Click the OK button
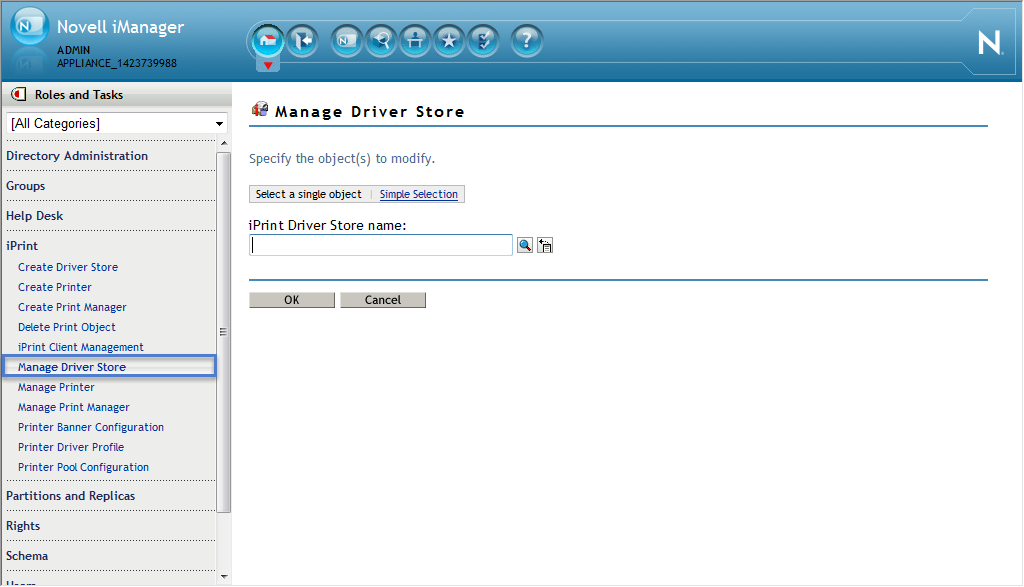 pos(292,300)
